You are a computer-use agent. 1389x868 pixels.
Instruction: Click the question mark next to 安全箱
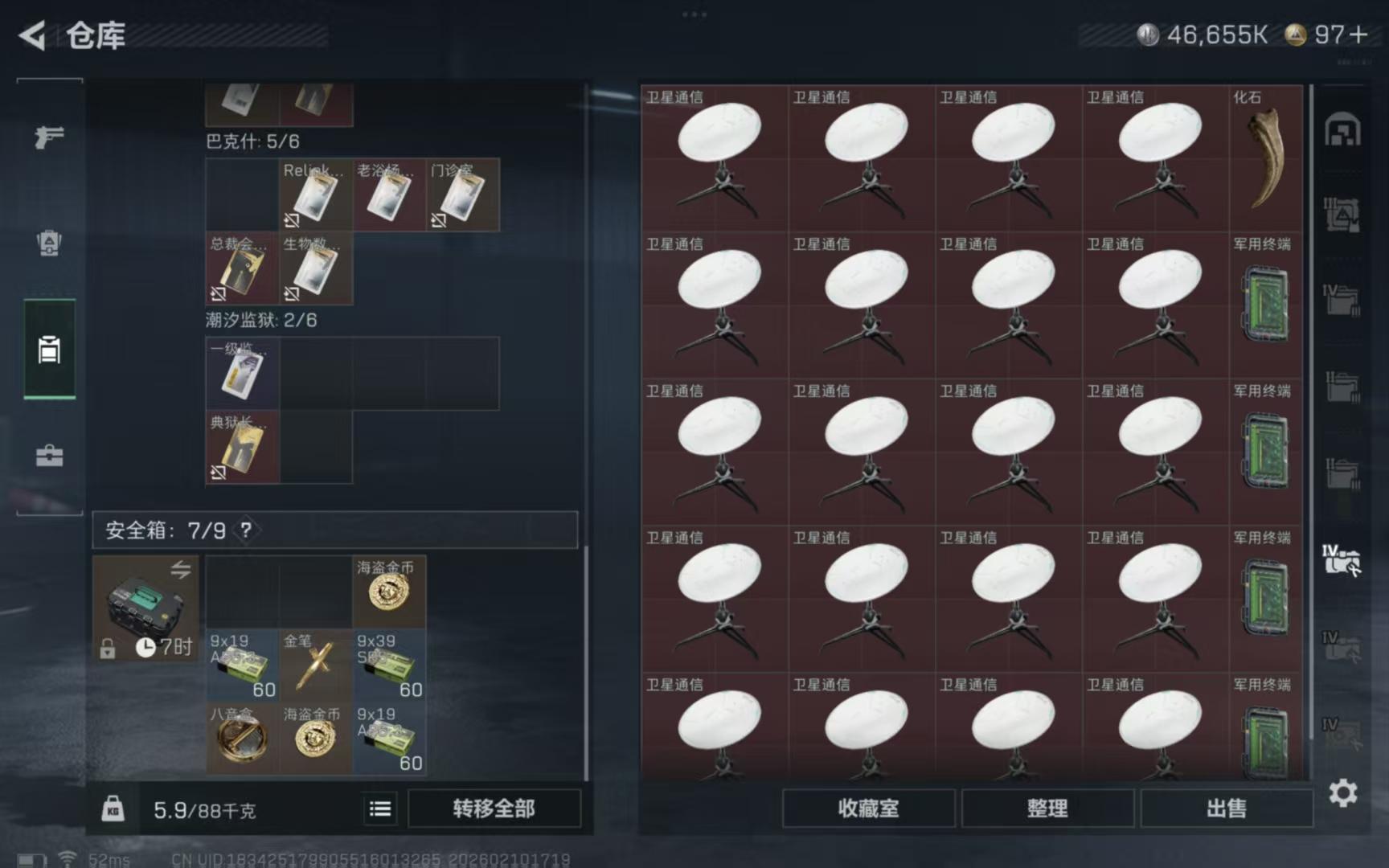tap(246, 530)
